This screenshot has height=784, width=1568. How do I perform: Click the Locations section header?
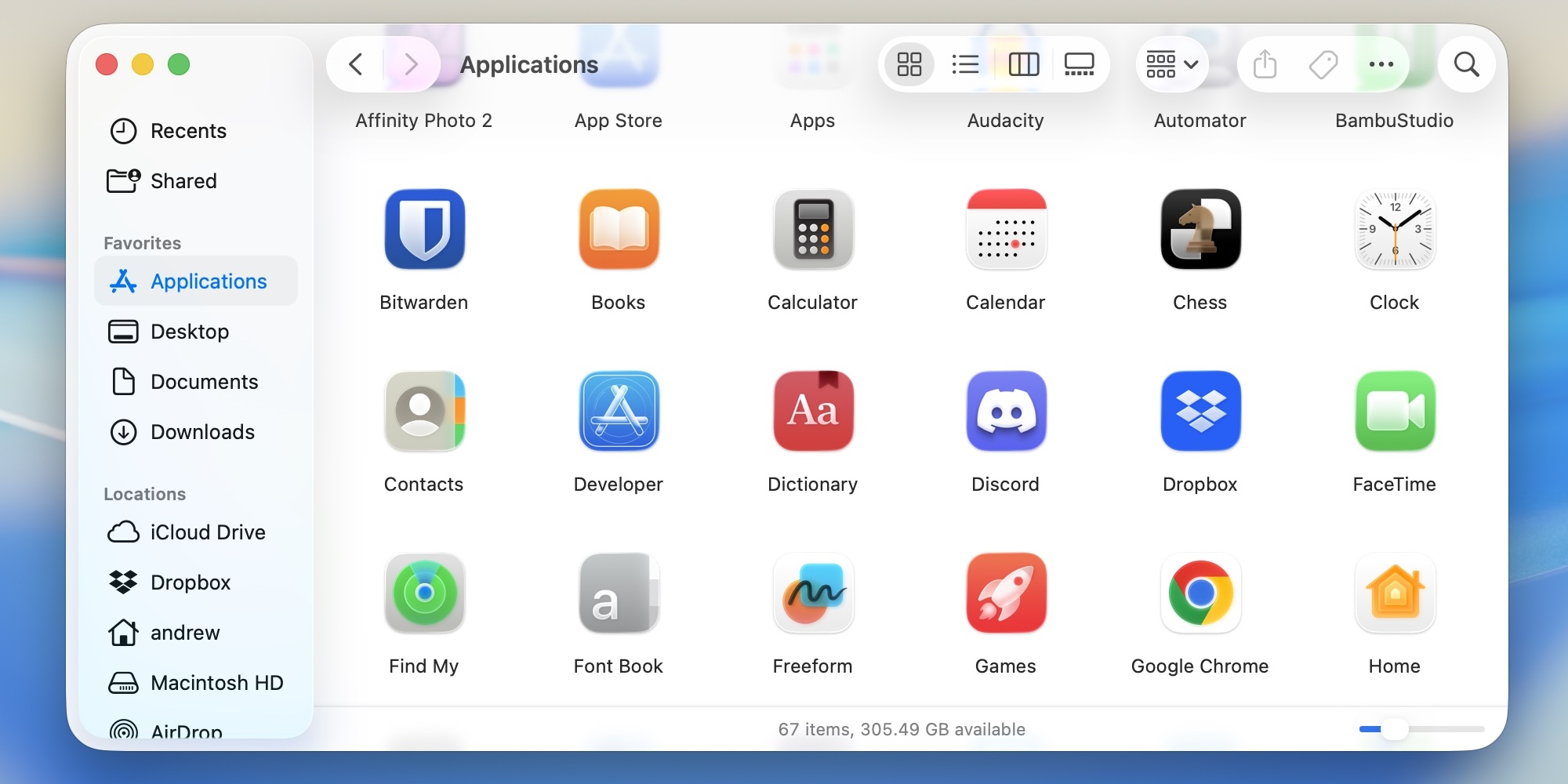click(145, 494)
